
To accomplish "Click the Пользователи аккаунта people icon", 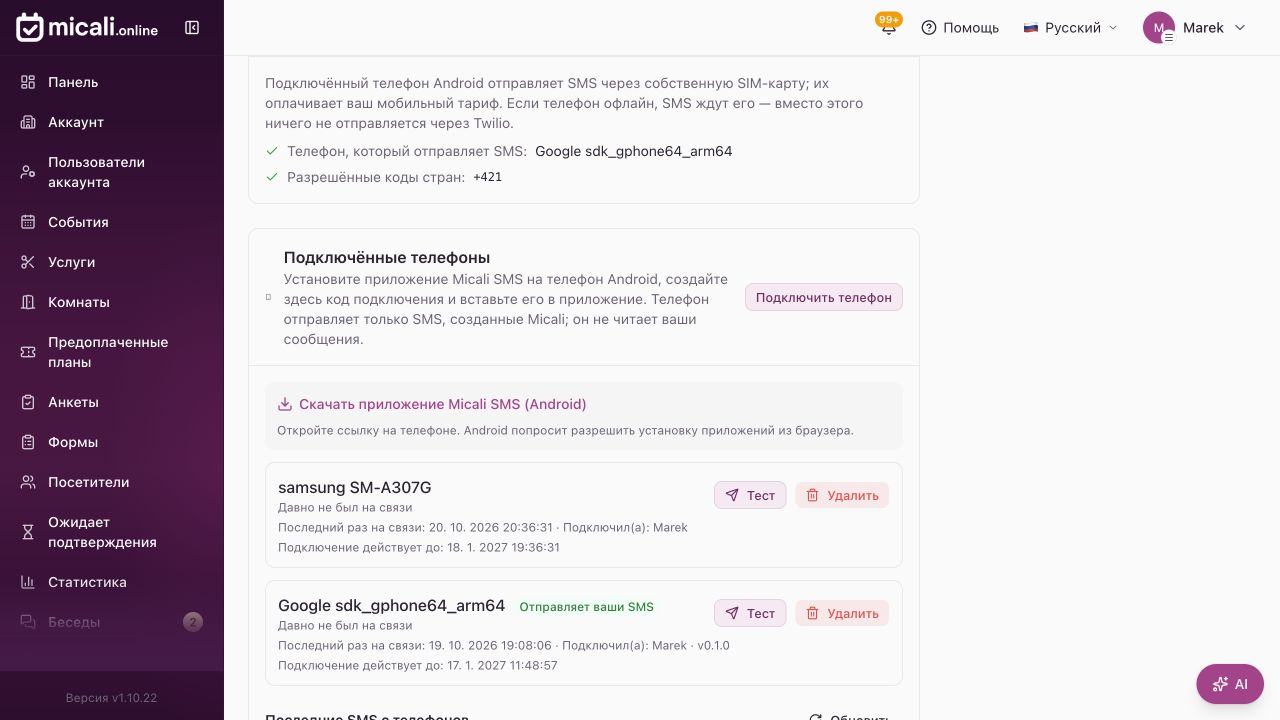I will [x=28, y=172].
